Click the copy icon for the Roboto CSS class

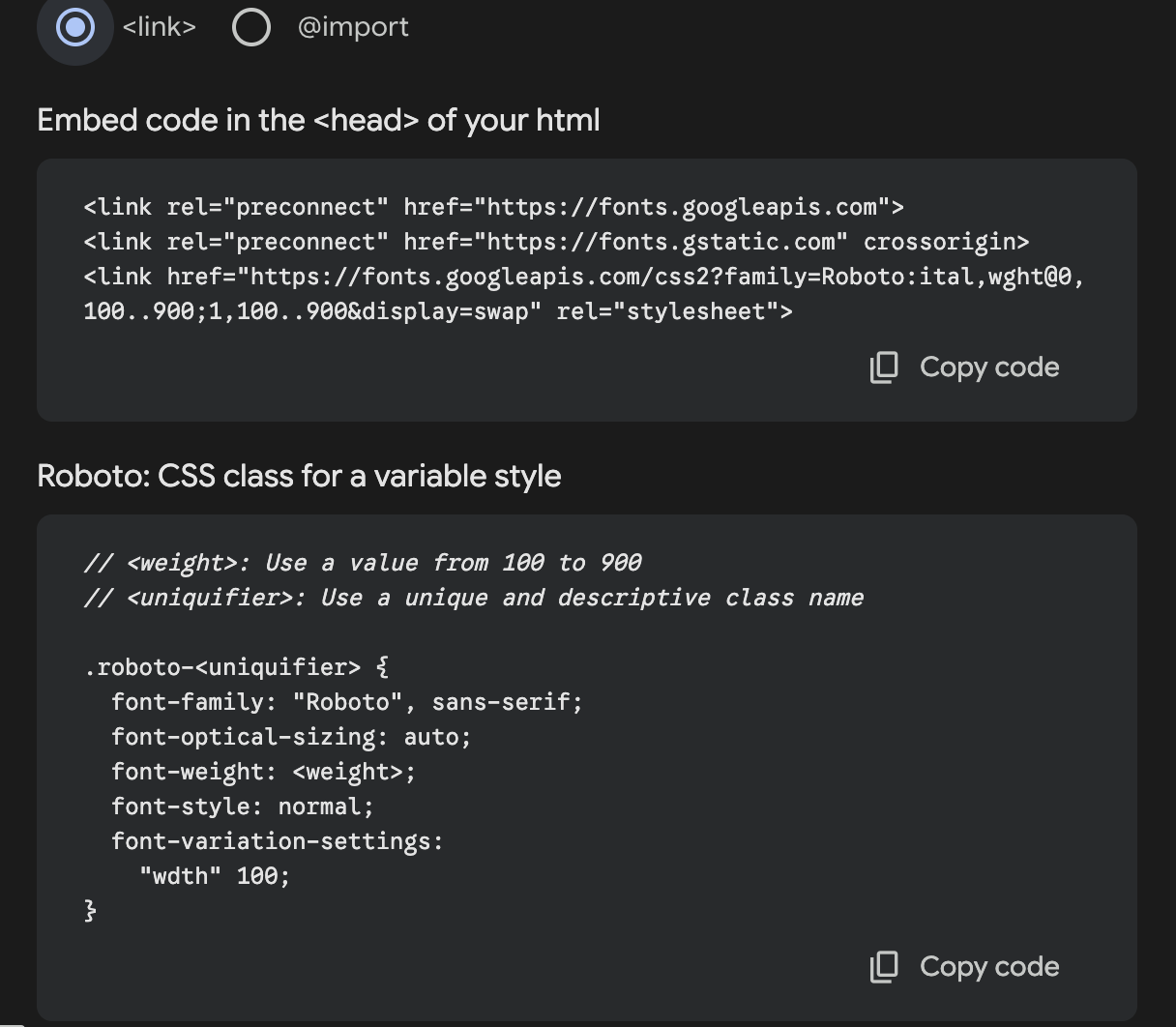tap(884, 967)
